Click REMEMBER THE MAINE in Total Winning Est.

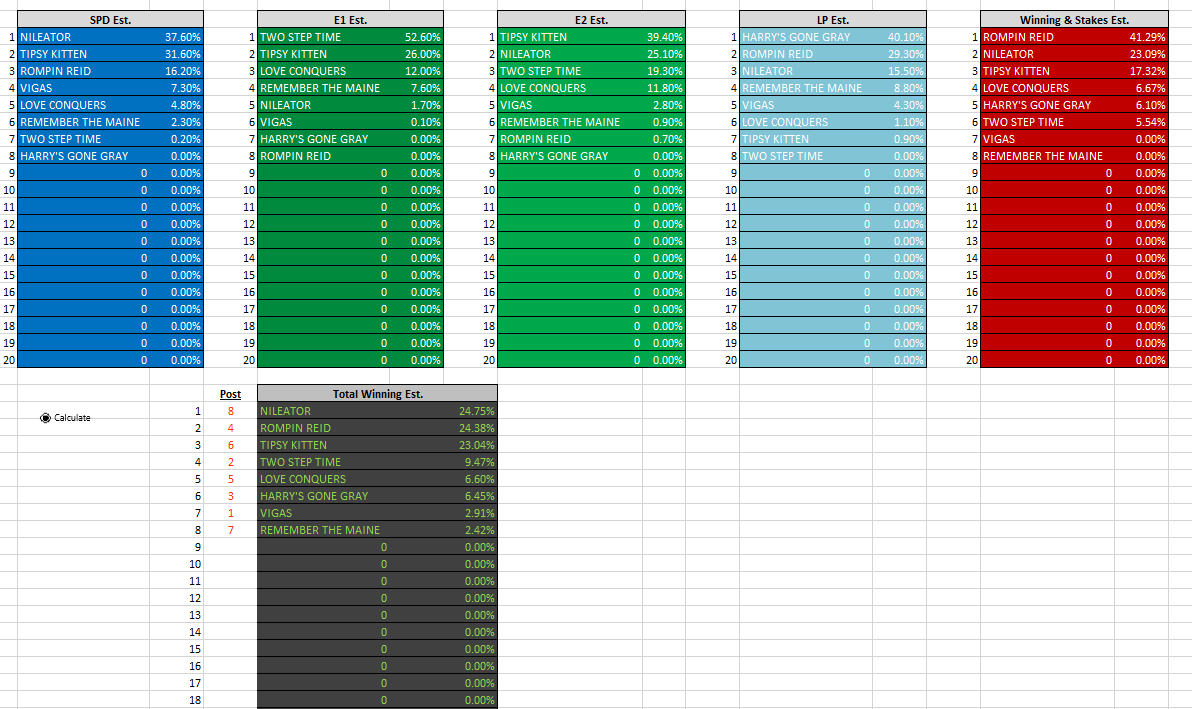pos(320,530)
